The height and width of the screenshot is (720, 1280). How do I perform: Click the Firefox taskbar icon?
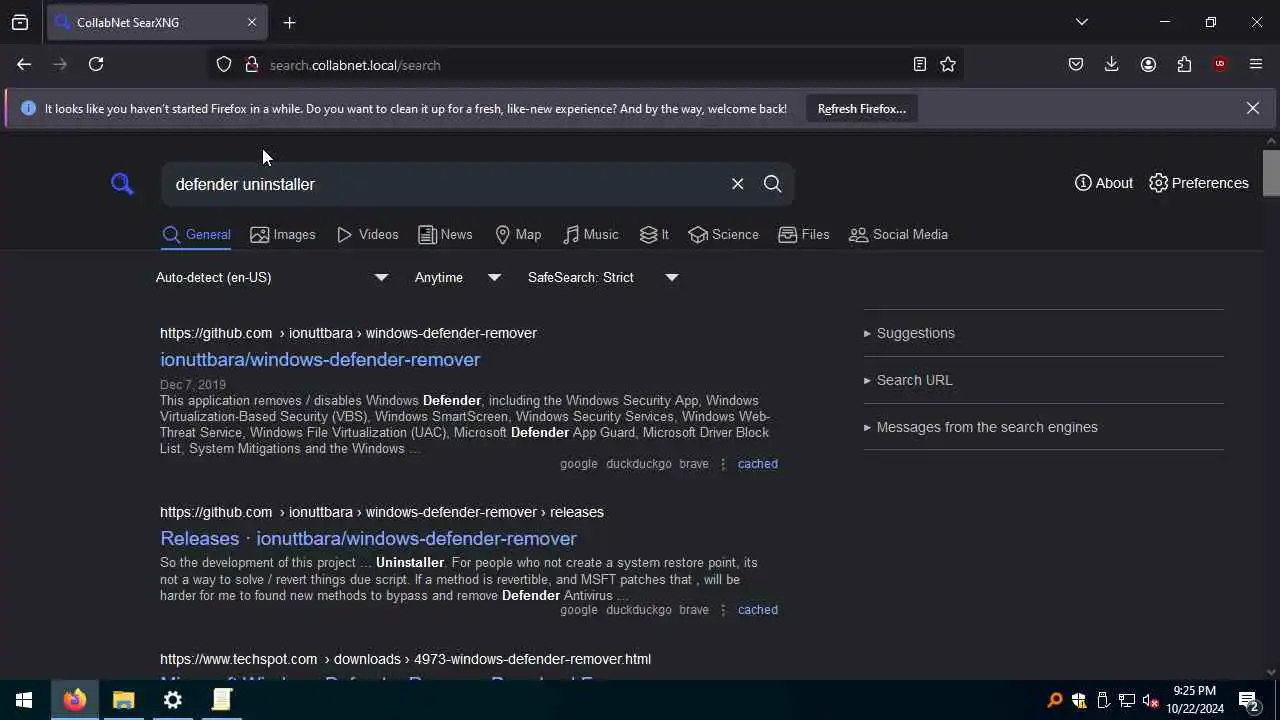point(75,700)
